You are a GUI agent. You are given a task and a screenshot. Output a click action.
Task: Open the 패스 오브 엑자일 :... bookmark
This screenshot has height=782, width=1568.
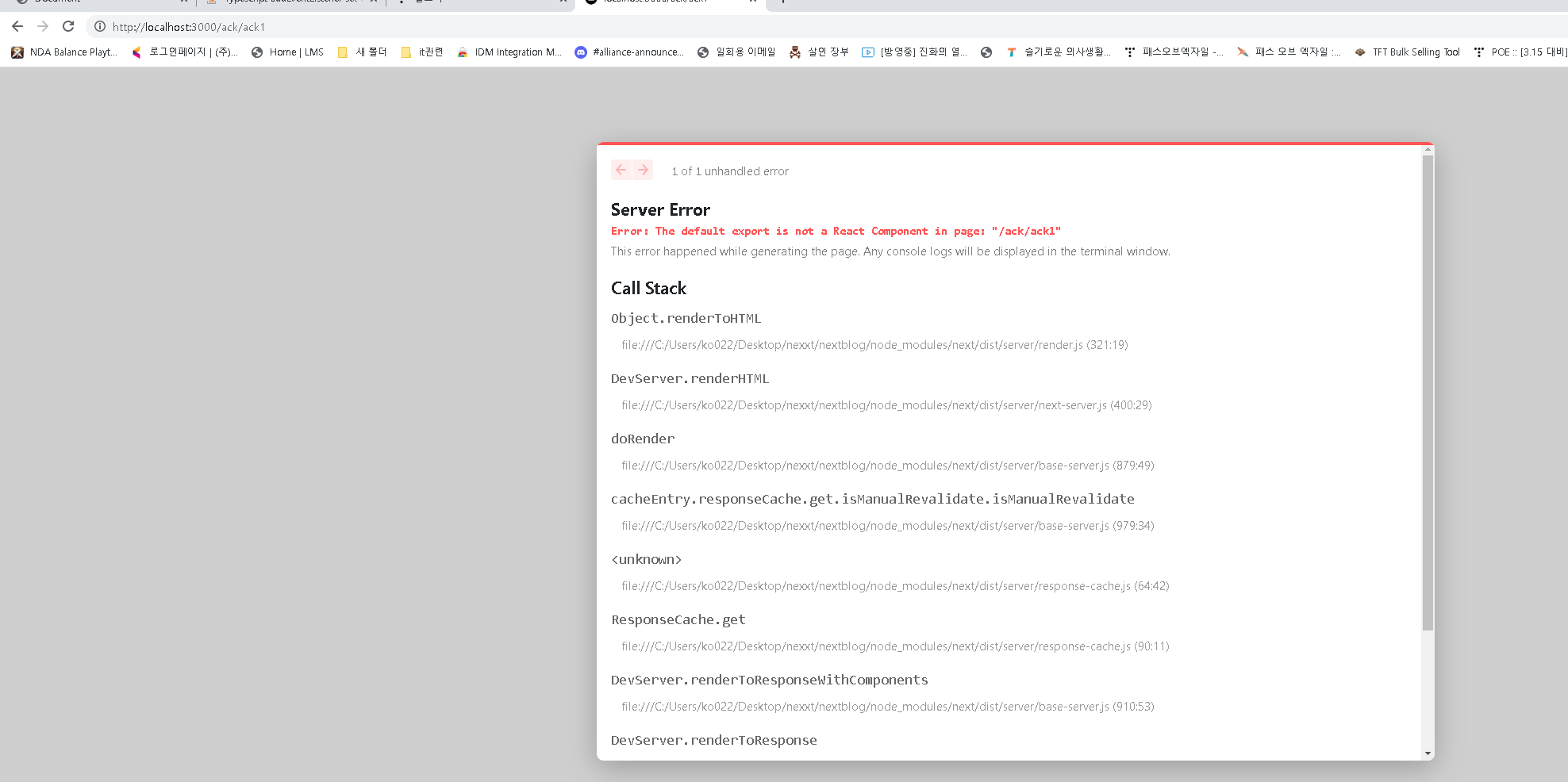point(1289,52)
